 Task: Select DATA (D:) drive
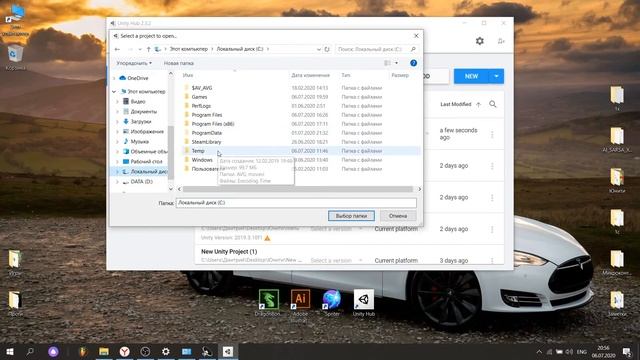141,182
